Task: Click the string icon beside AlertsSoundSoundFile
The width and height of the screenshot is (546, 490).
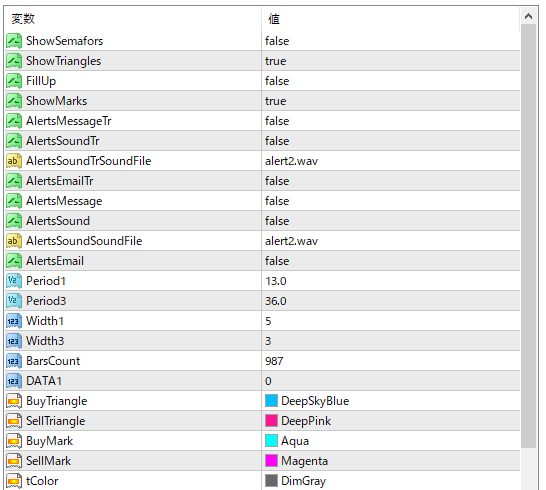Action: point(14,241)
